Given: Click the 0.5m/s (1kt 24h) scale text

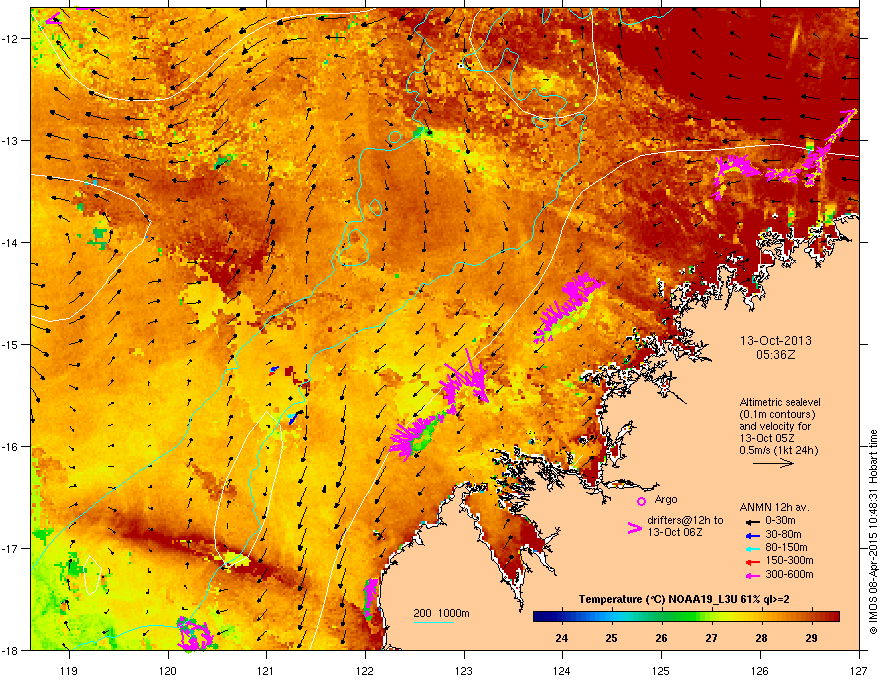Looking at the screenshot, I should pos(778,450).
